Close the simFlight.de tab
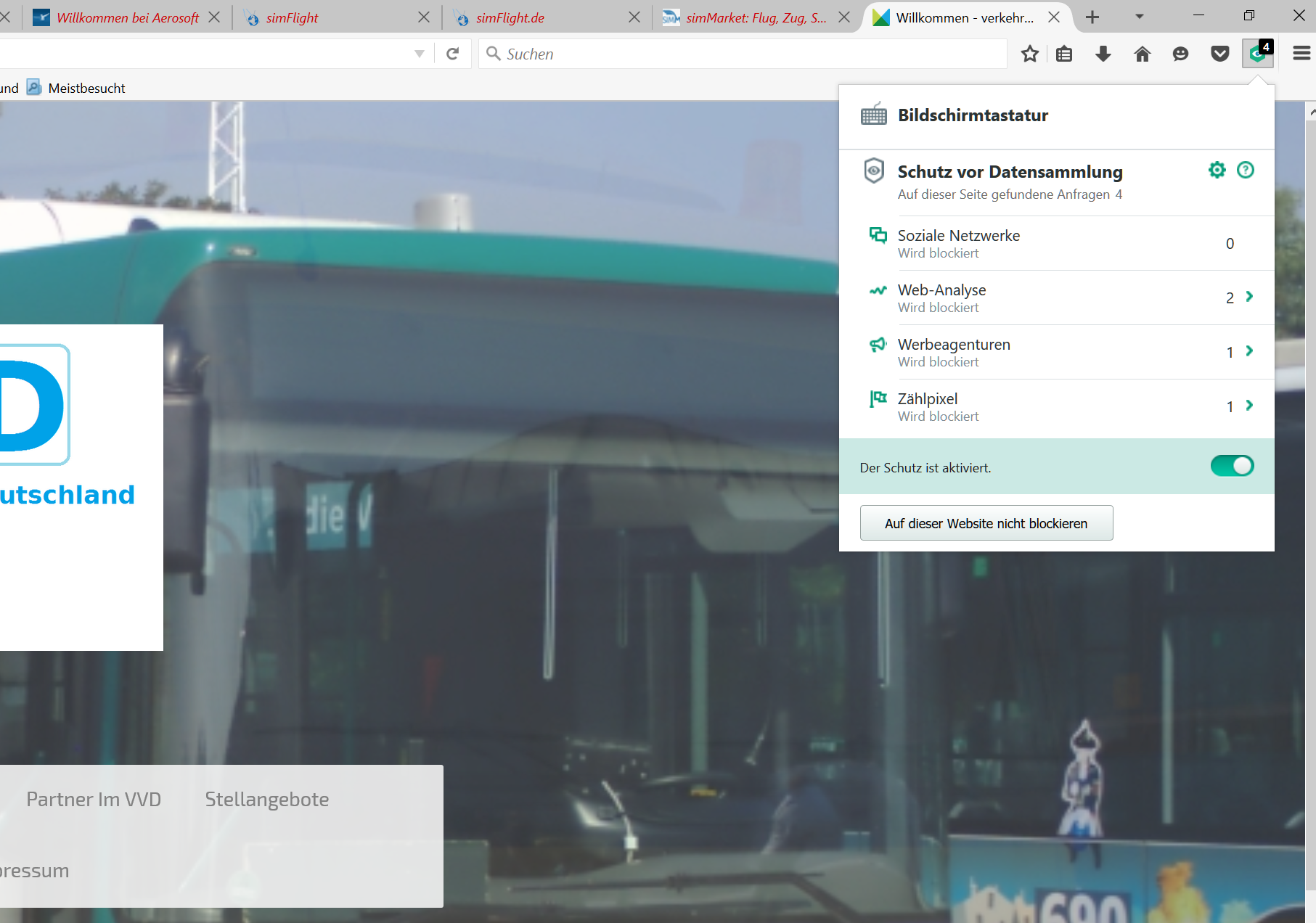Image resolution: width=1316 pixels, height=923 pixels. [x=634, y=17]
